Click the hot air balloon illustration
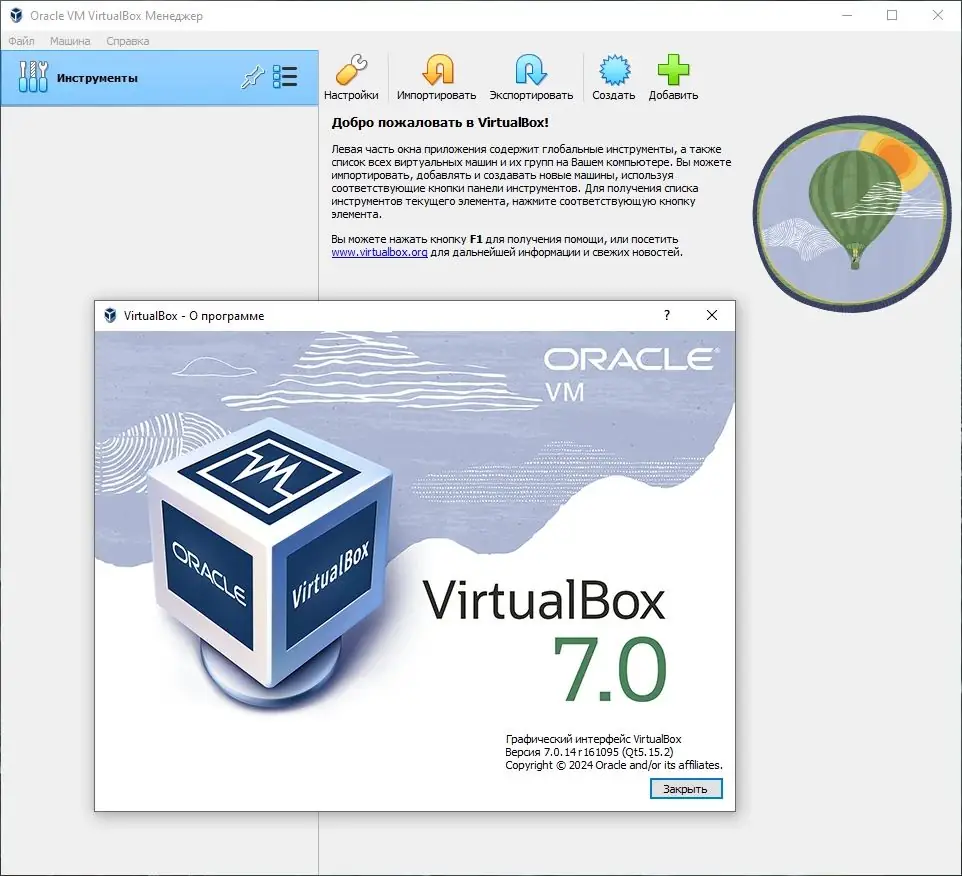962x876 pixels. tap(852, 213)
